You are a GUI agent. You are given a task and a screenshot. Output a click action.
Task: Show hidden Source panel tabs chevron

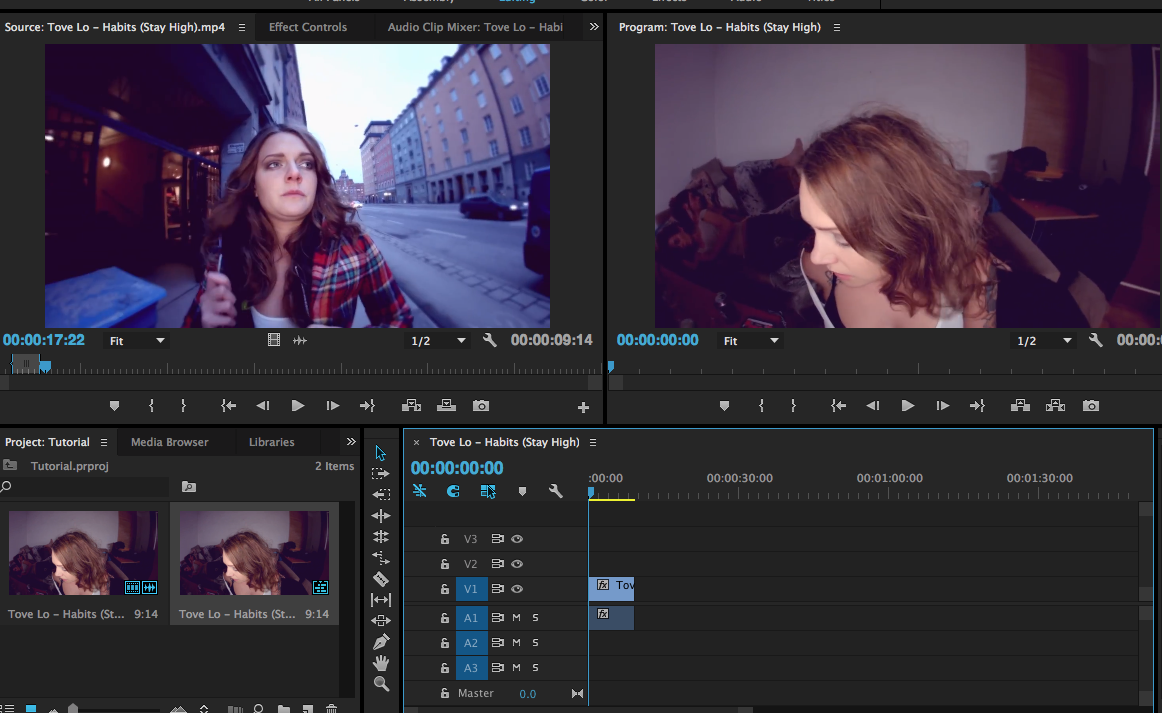(594, 27)
